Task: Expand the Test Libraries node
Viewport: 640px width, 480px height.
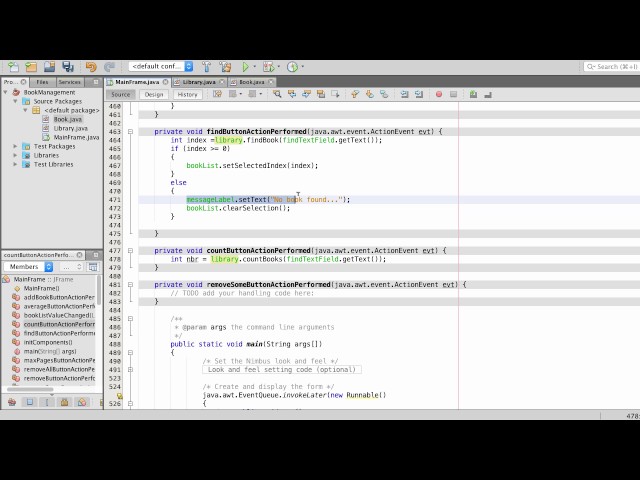Action: (16, 164)
